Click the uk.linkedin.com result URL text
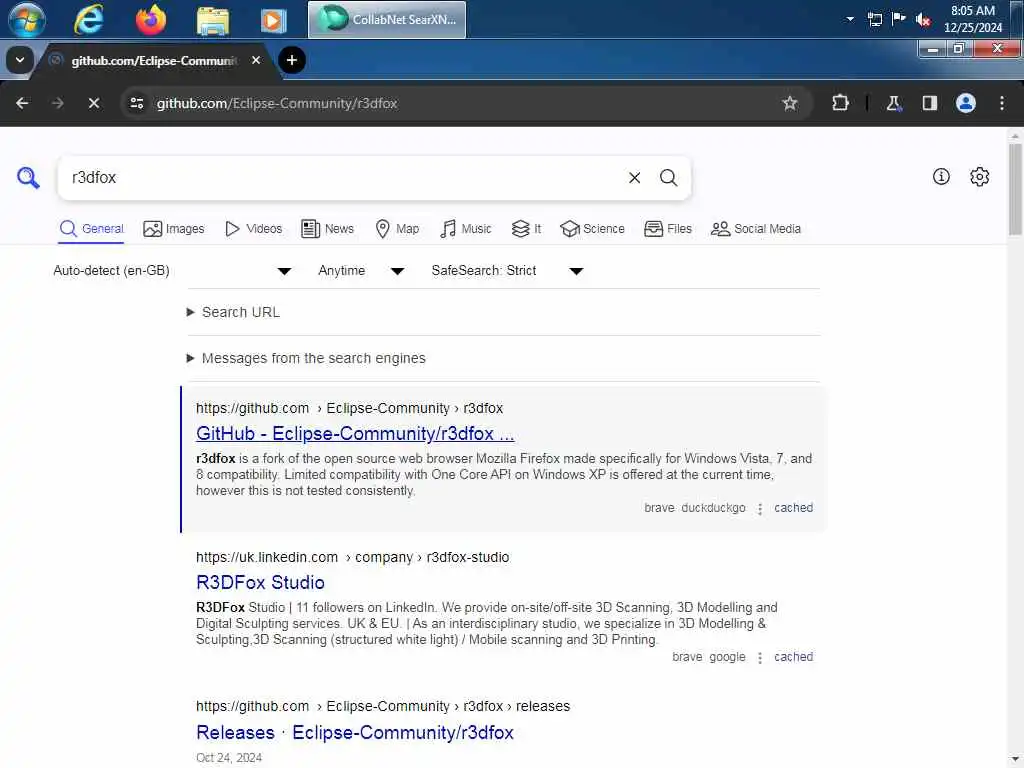1024x768 pixels. click(x=353, y=557)
